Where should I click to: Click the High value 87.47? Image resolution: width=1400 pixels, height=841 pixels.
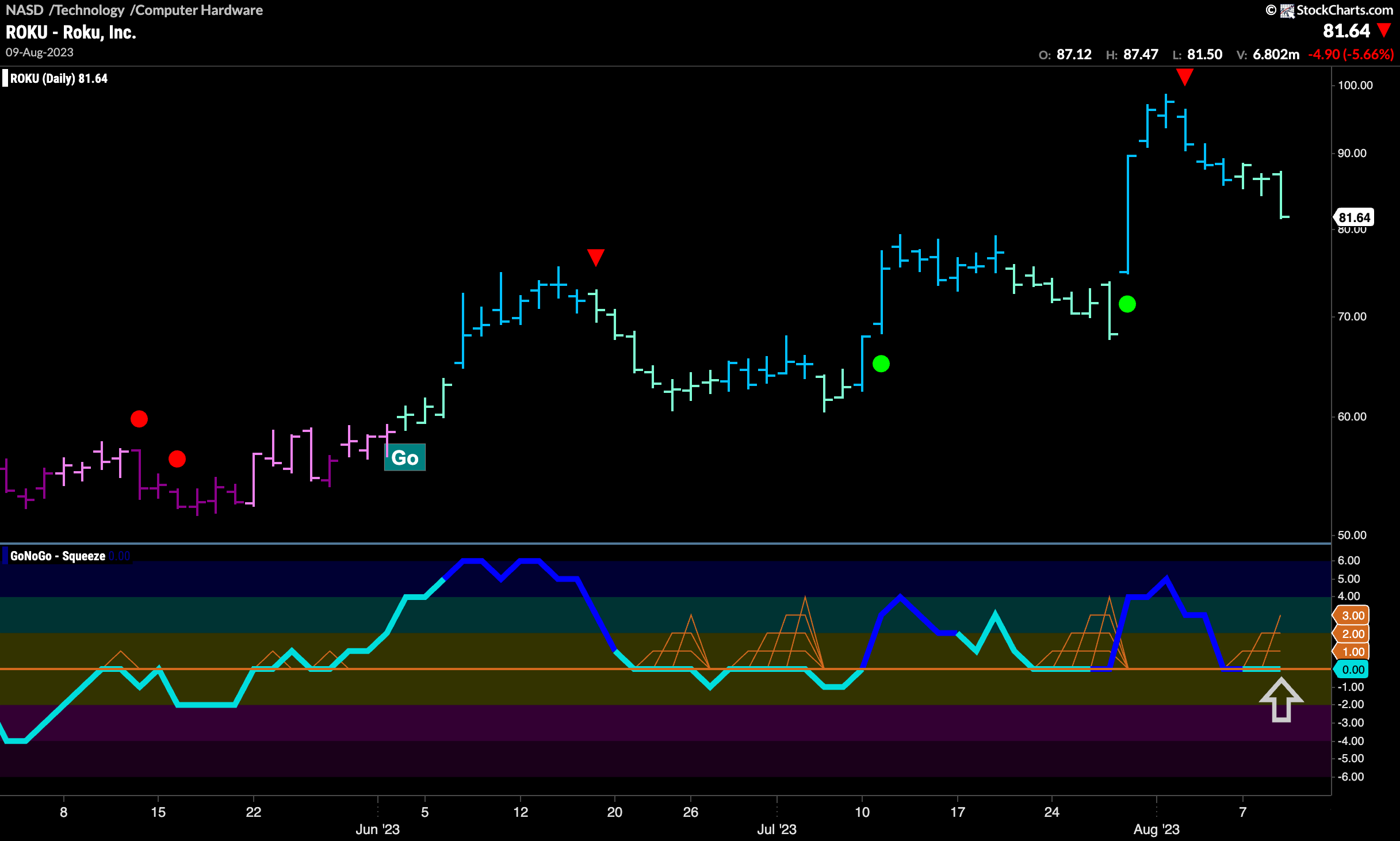click(x=1141, y=54)
